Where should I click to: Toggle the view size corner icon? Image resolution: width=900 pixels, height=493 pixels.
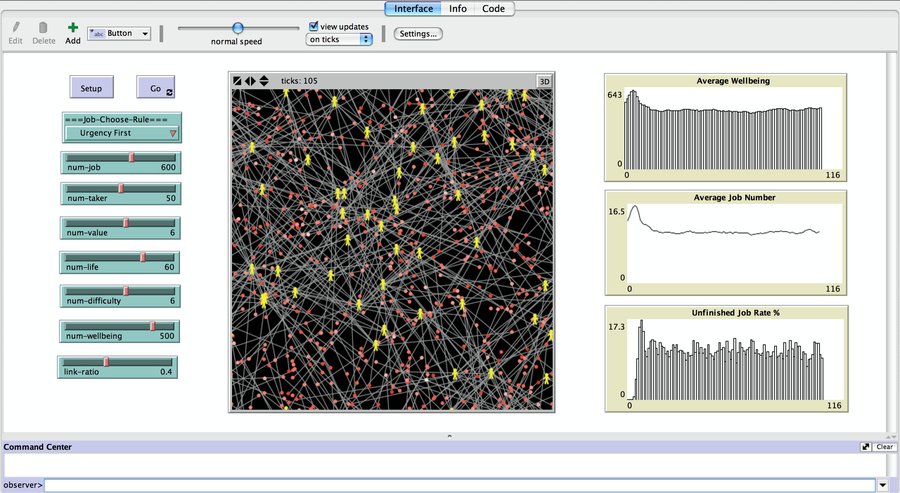pos(237,81)
